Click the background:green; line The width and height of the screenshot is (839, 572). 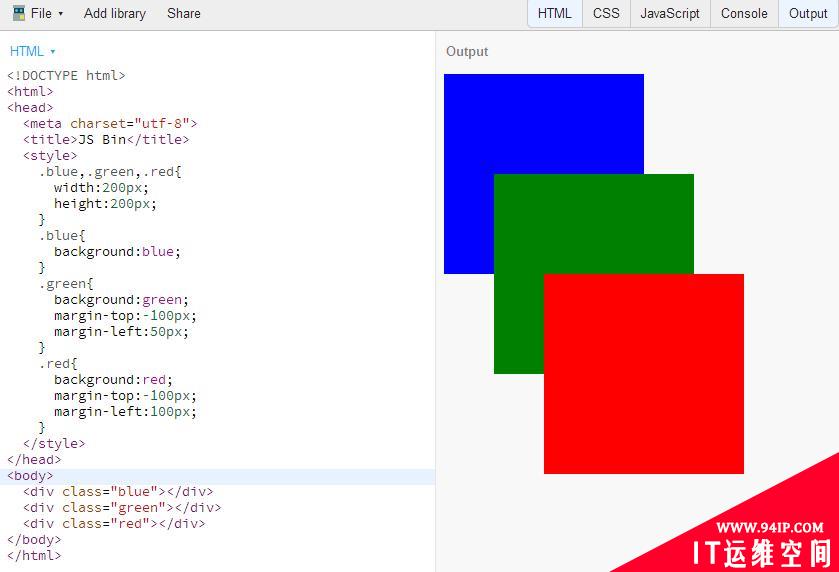coord(121,300)
